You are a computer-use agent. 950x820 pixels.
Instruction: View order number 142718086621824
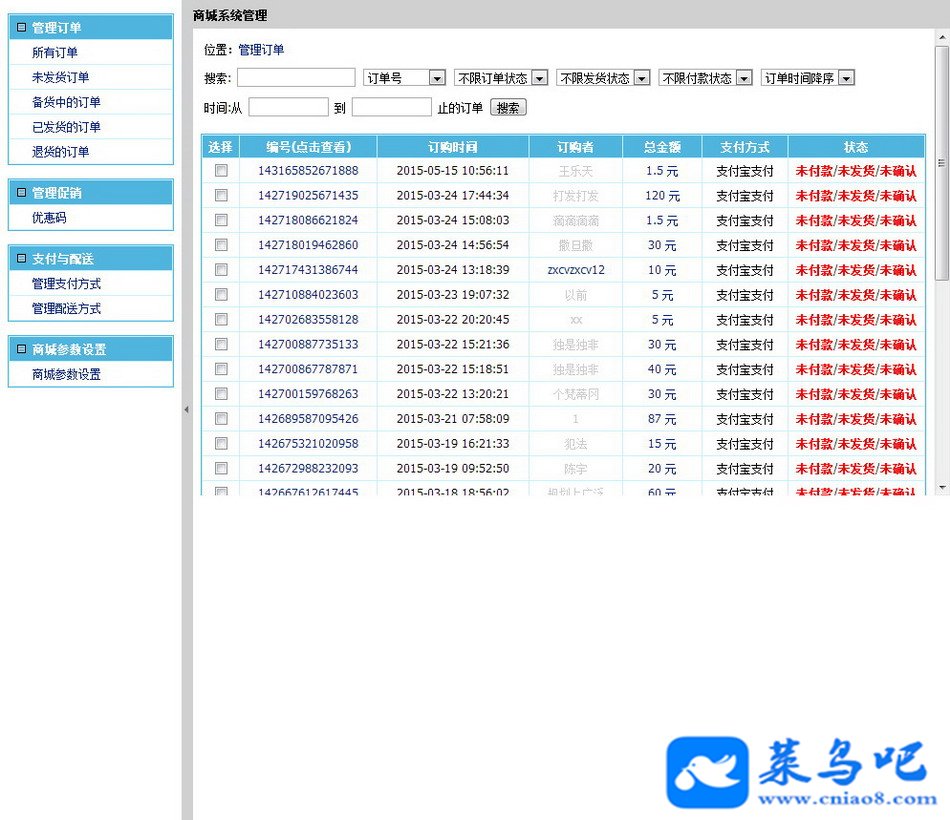308,221
